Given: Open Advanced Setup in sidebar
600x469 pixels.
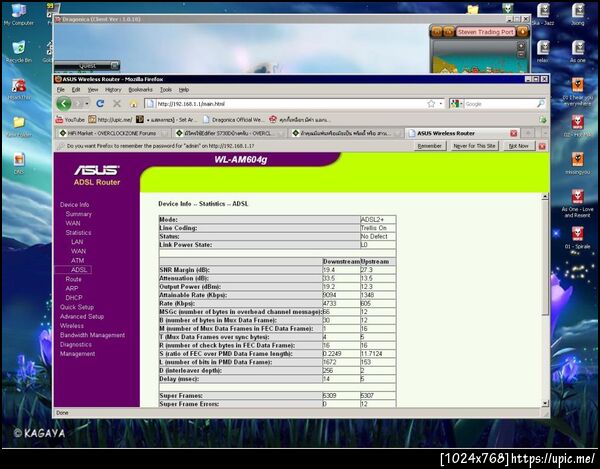Looking at the screenshot, I should pos(82,317).
